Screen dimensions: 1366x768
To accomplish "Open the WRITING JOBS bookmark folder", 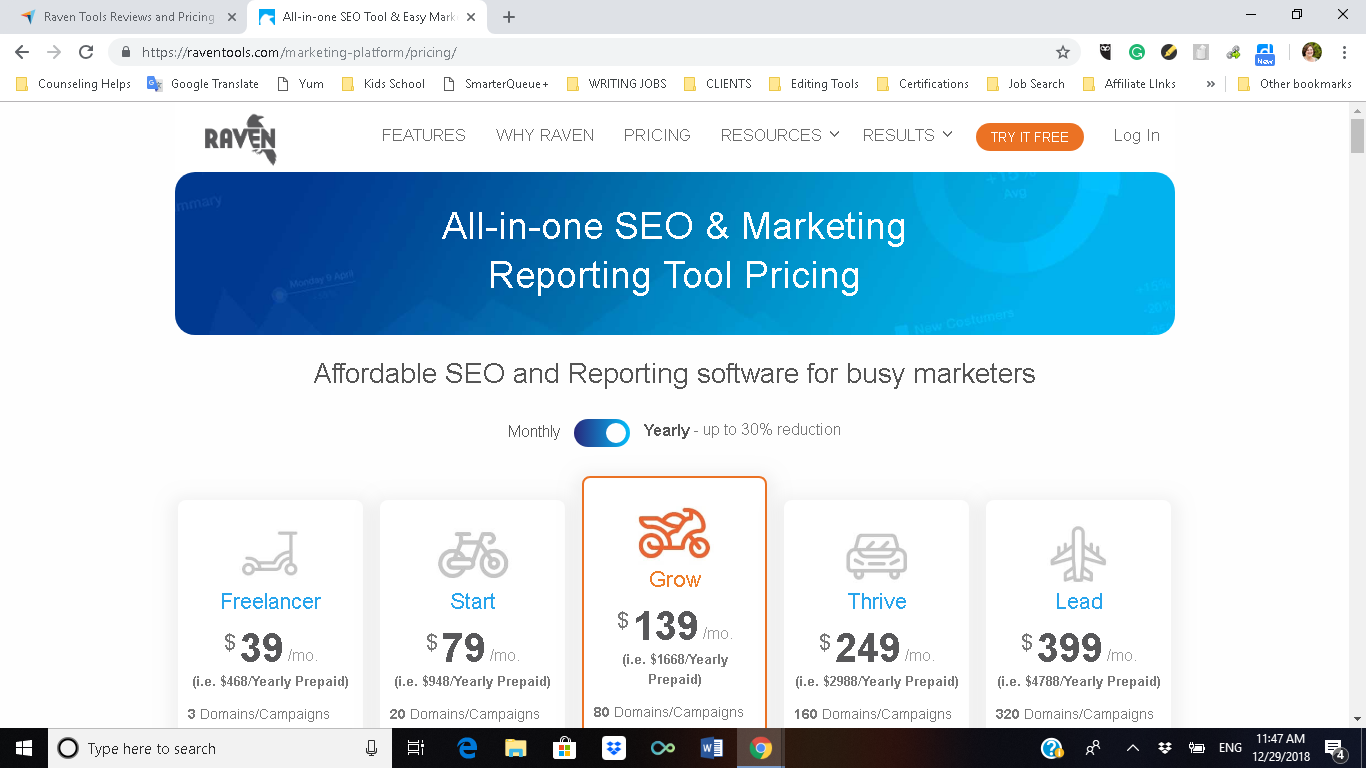I will (616, 84).
